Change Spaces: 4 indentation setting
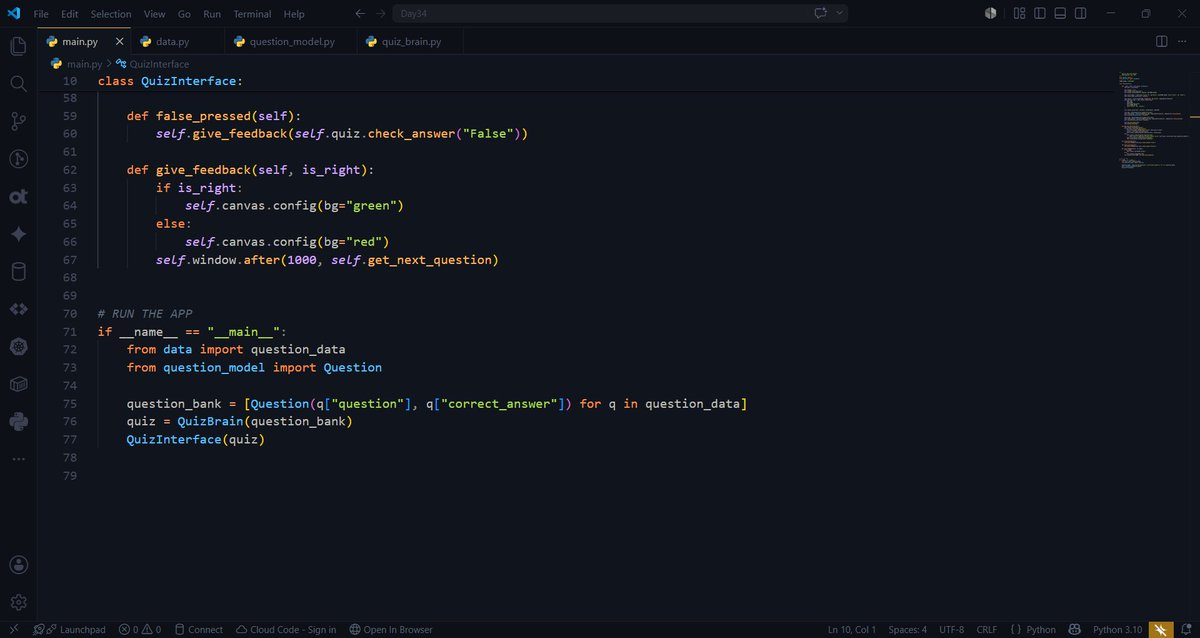 [x=908, y=630]
